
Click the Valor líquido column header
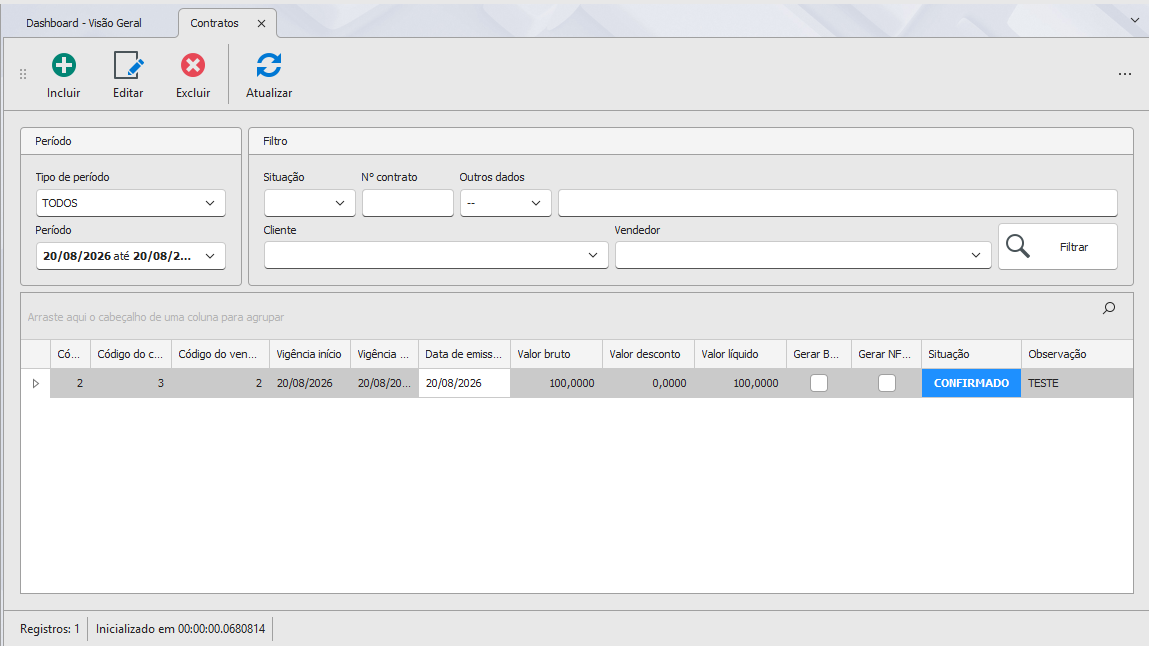tap(740, 354)
